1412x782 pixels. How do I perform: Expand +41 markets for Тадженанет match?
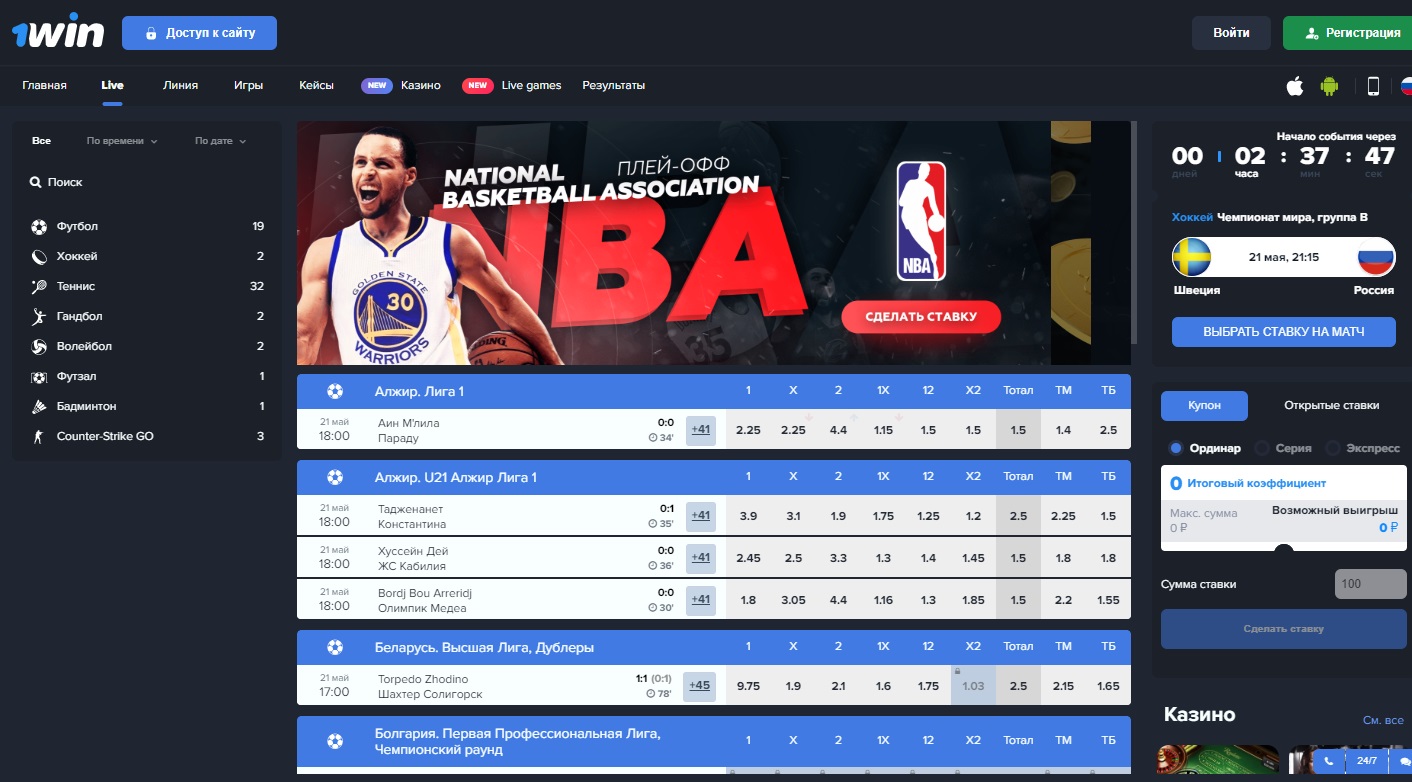[701, 516]
